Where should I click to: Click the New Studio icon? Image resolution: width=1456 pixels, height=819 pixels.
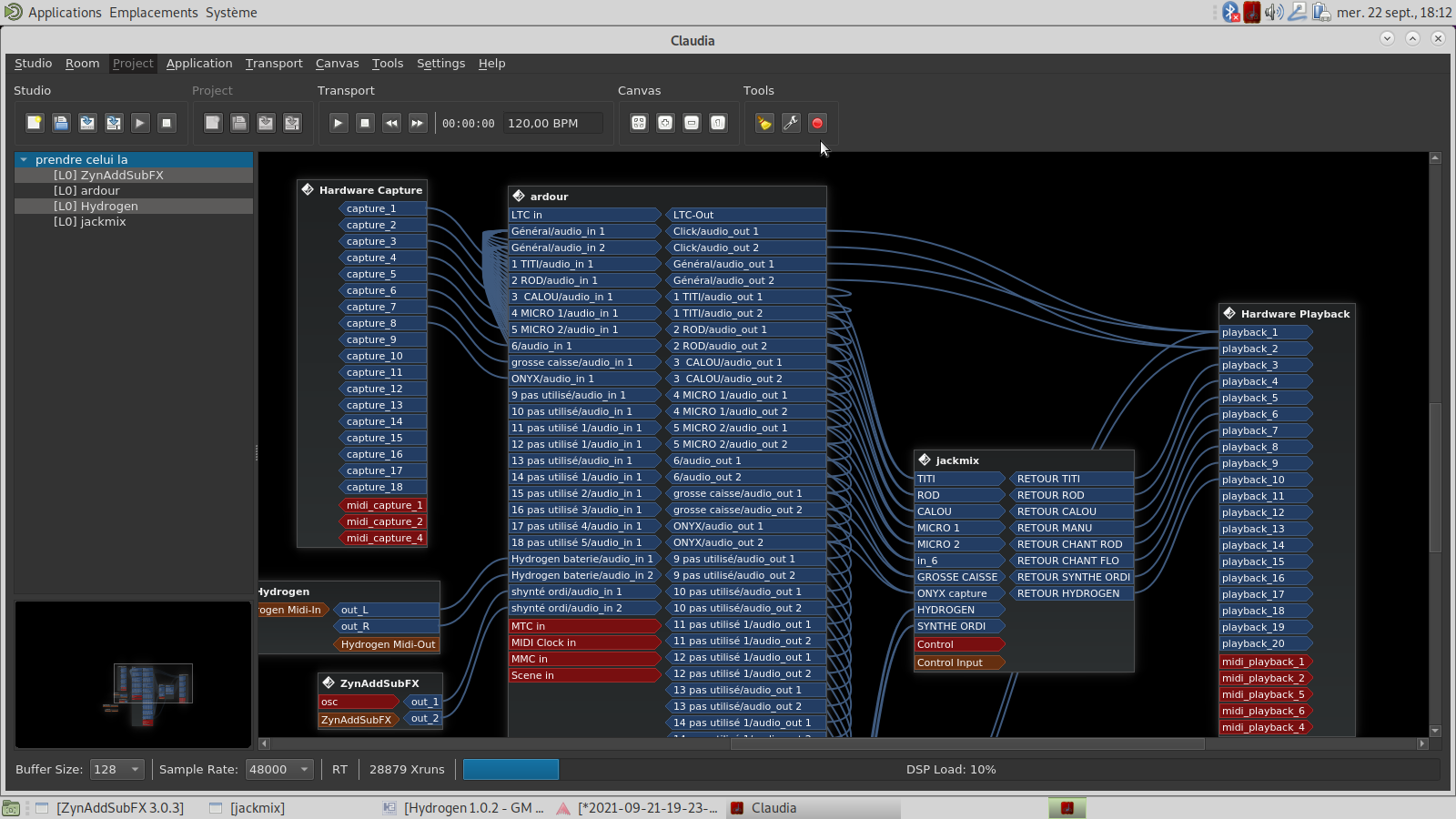35,123
